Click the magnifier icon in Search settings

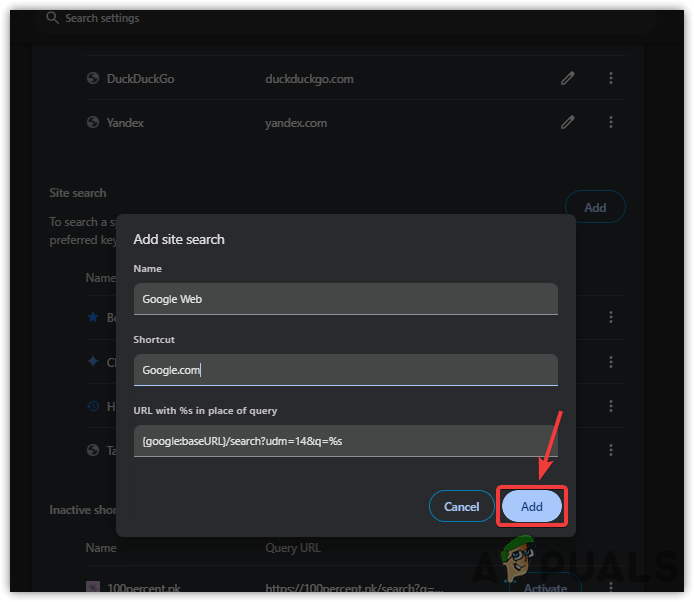[52, 18]
